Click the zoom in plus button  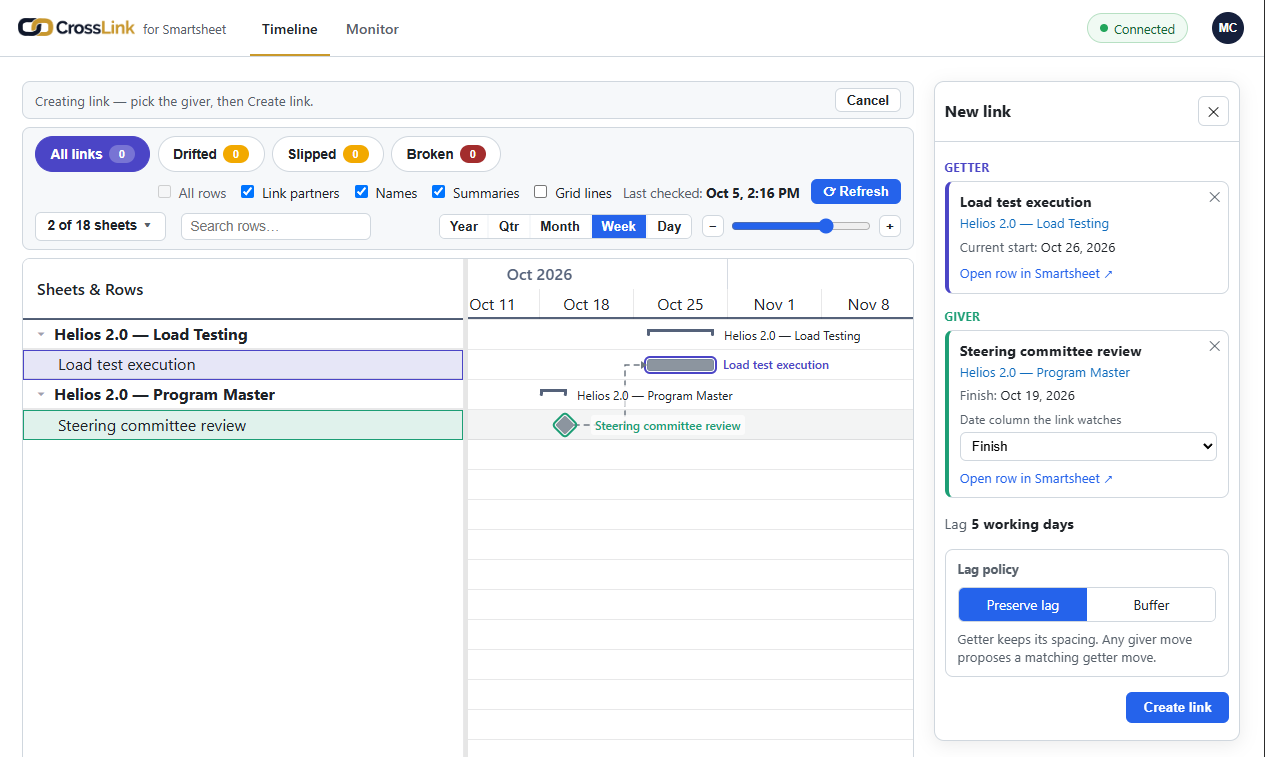pos(890,226)
